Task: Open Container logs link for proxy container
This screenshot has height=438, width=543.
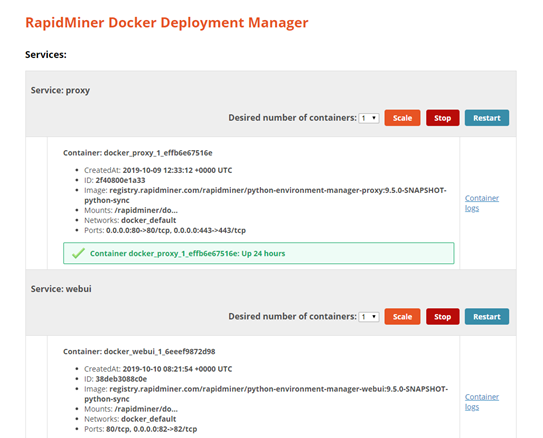Action: pyautogui.click(x=482, y=203)
